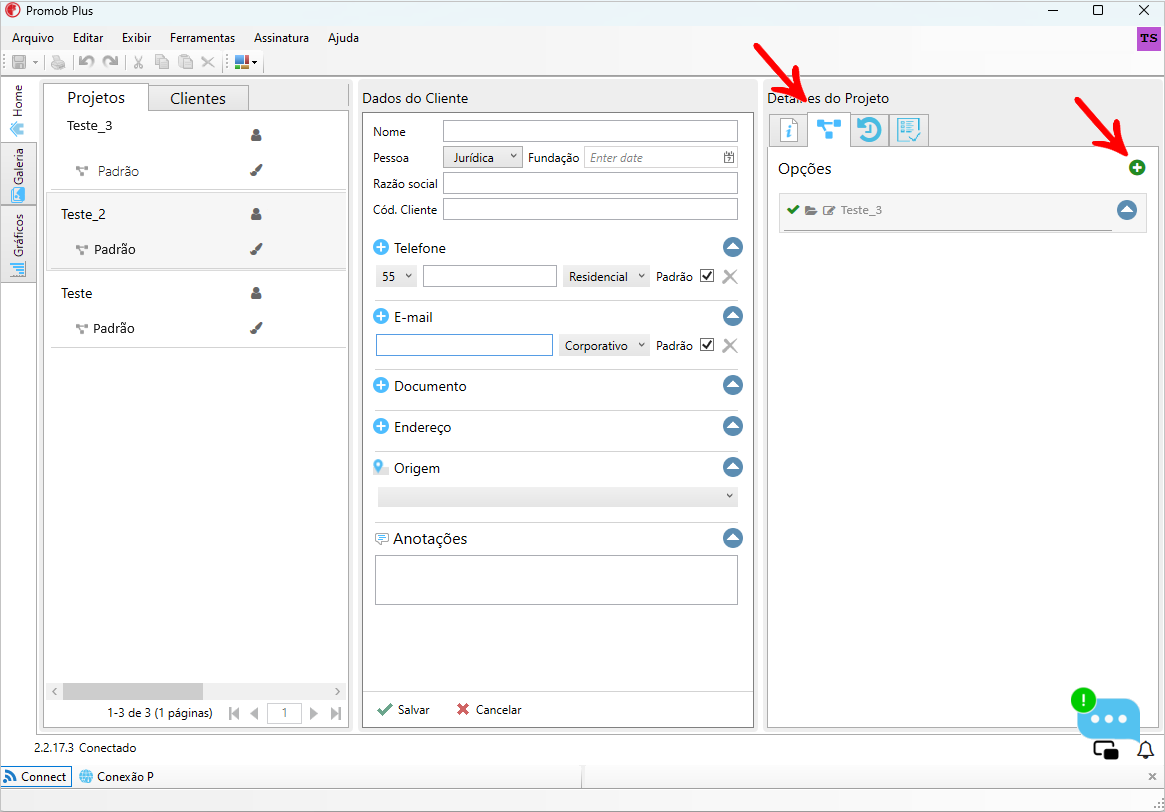The width and height of the screenshot is (1165, 812).
Task: Collapse the Origem section
Action: pos(733,467)
